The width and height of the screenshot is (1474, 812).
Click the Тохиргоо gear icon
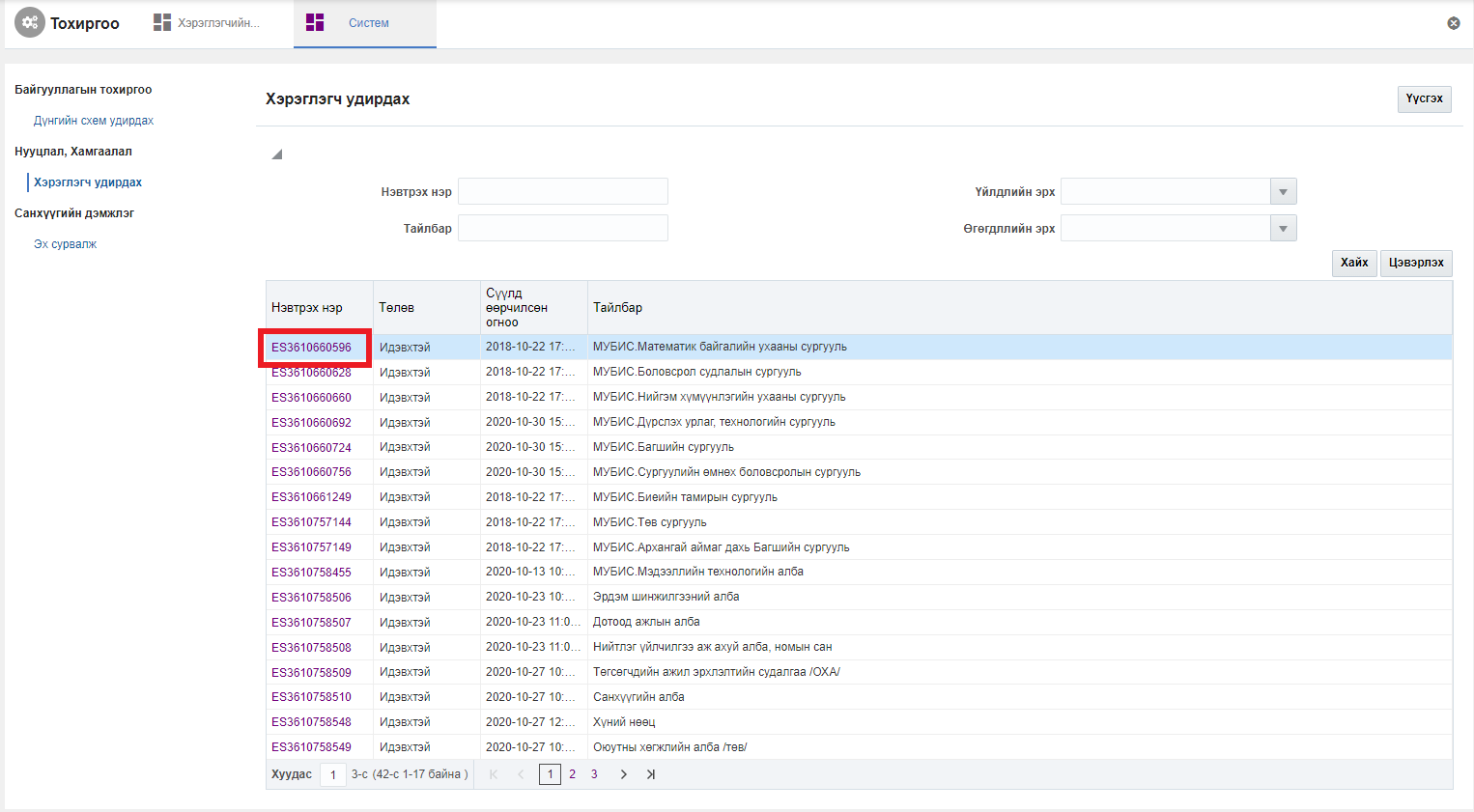point(30,22)
